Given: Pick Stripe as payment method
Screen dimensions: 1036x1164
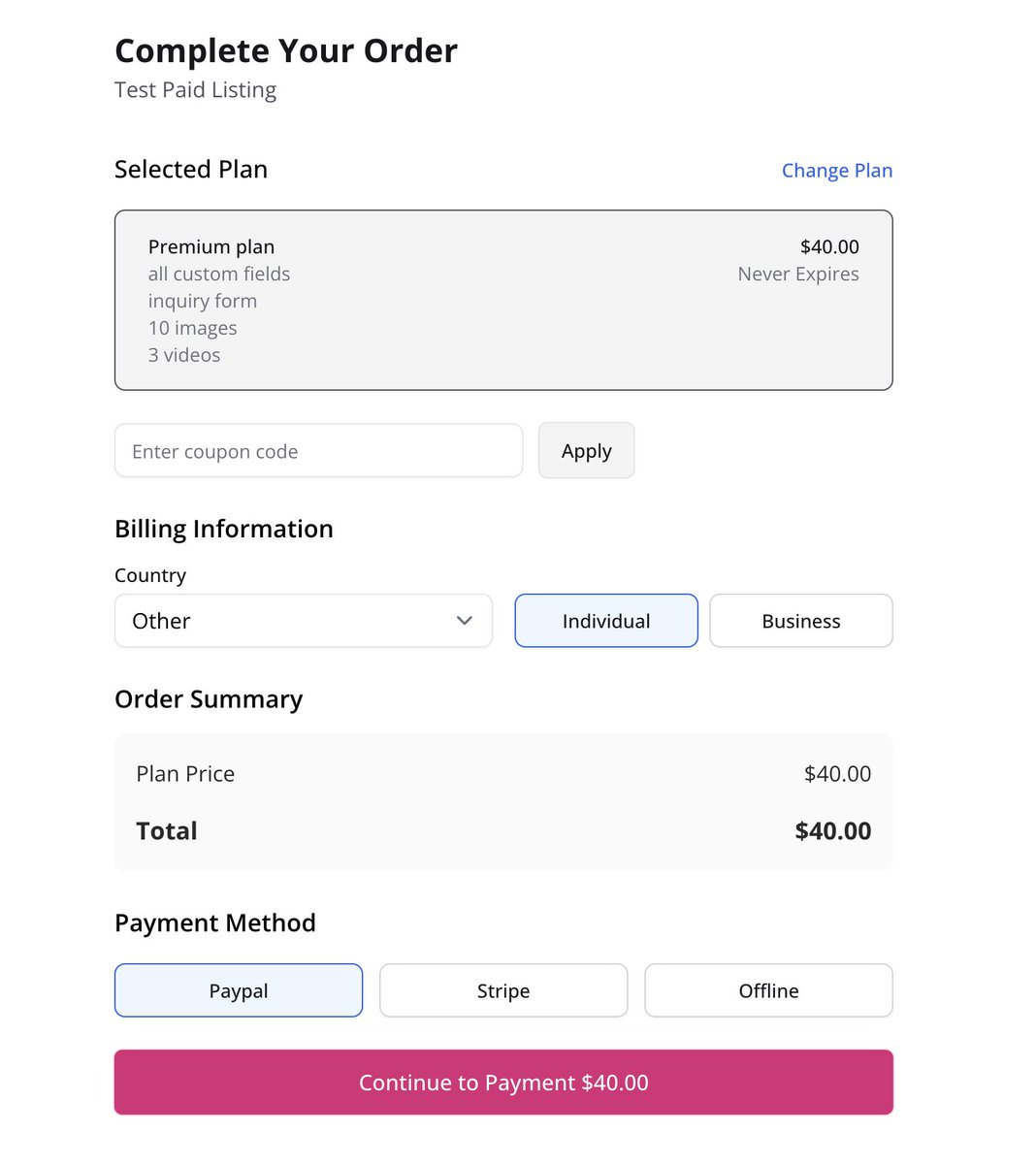Looking at the screenshot, I should (503, 990).
